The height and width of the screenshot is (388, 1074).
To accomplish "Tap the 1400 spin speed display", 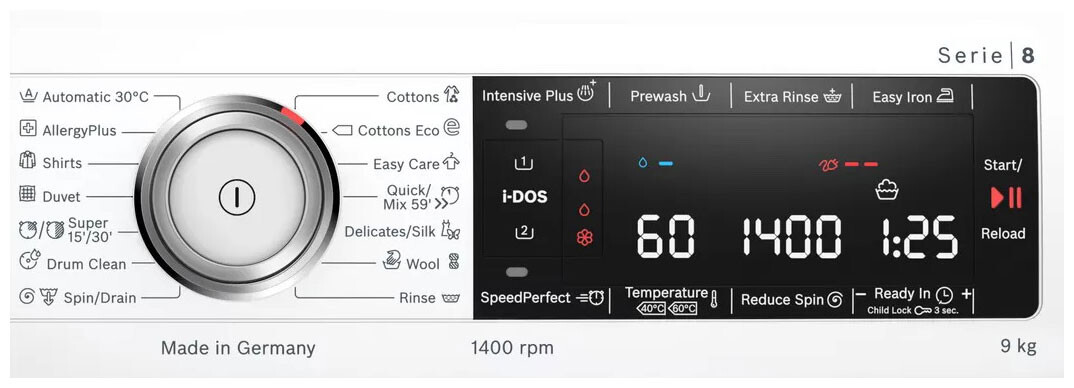I will (792, 237).
